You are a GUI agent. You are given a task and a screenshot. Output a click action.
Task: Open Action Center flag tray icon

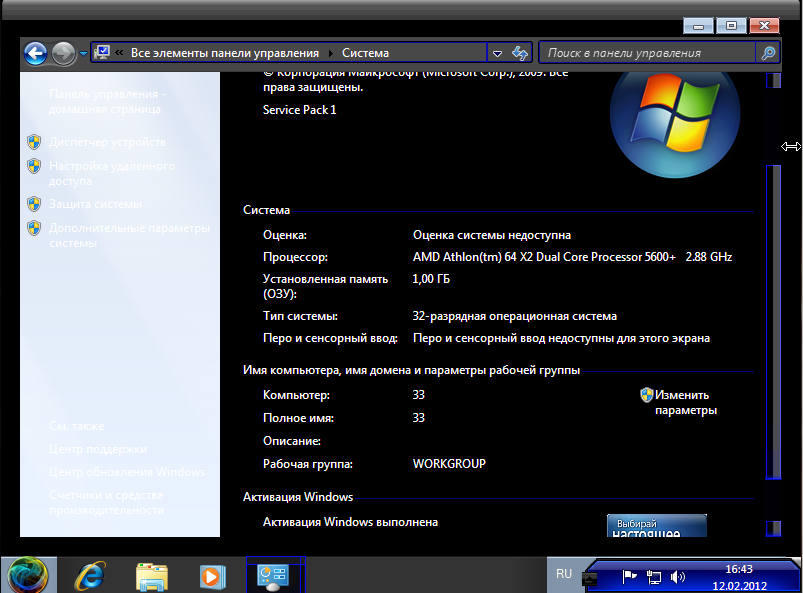pos(629,577)
